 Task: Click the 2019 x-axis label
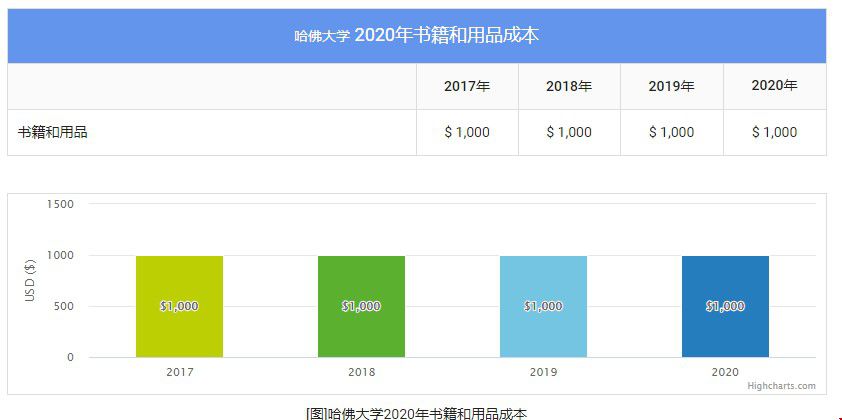point(543,372)
